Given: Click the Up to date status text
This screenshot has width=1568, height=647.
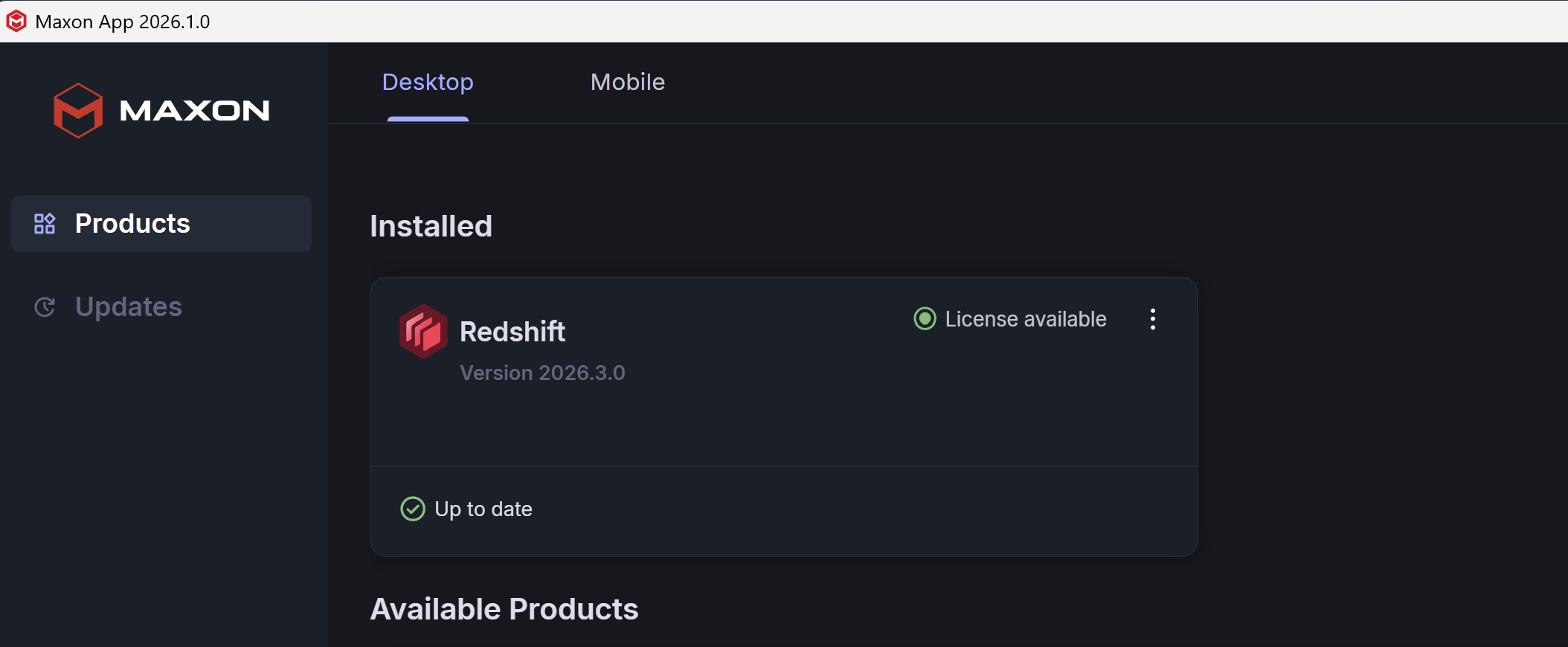Looking at the screenshot, I should (483, 509).
